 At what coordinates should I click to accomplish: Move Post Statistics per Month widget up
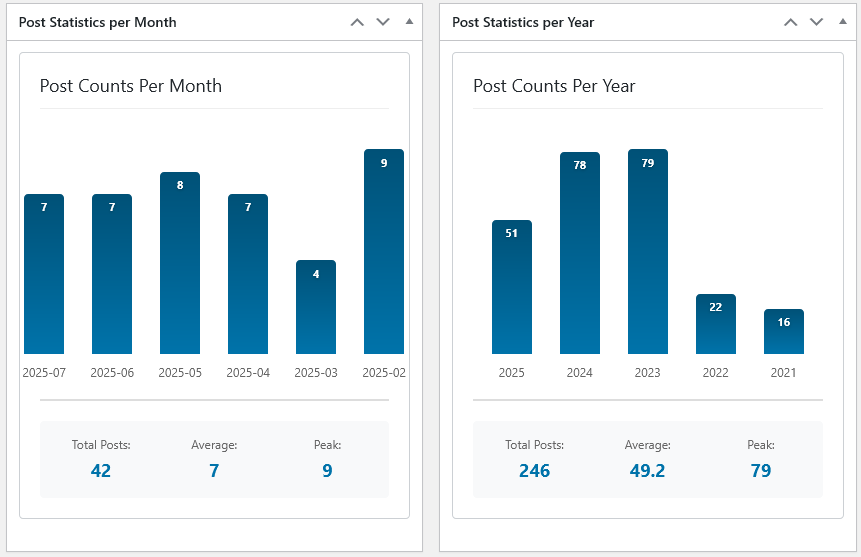click(x=357, y=22)
